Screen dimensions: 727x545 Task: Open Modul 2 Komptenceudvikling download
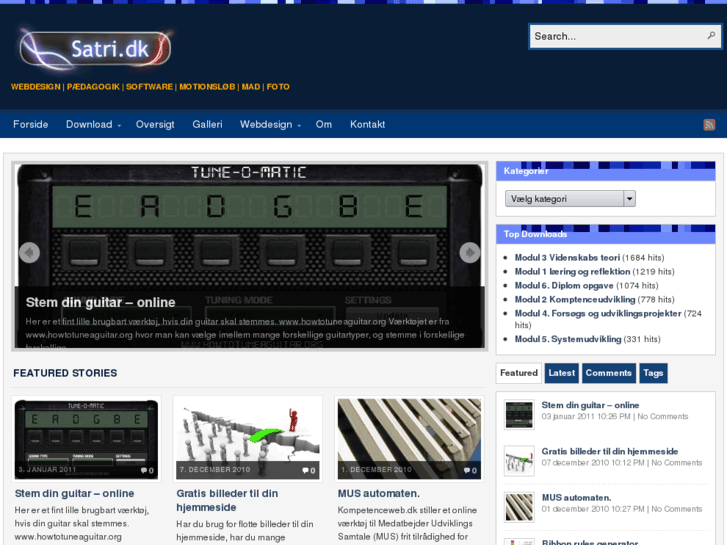click(x=575, y=300)
